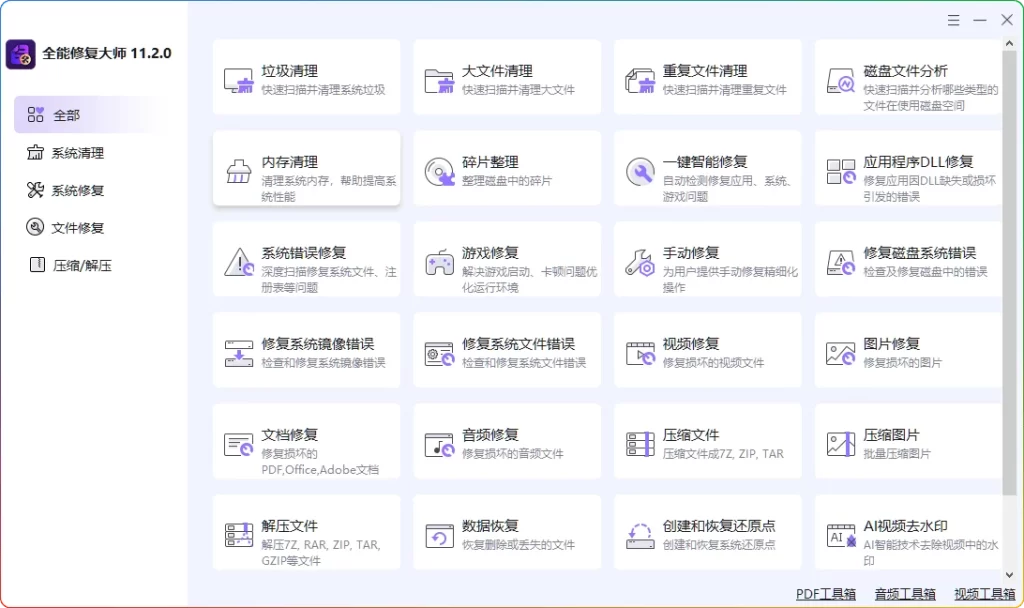Switch to the 全部 tab

click(62, 114)
